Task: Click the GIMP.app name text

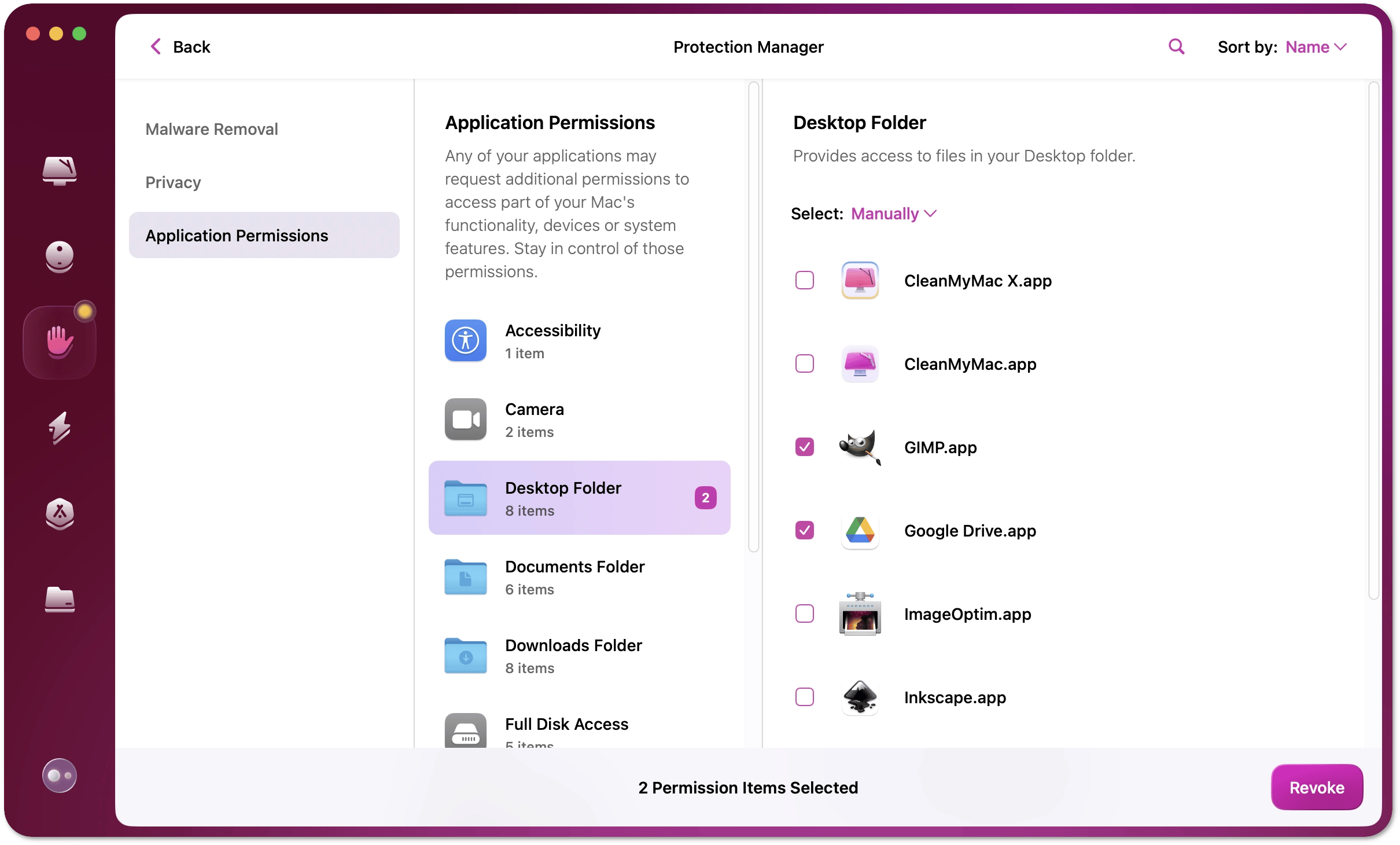Action: (940, 447)
